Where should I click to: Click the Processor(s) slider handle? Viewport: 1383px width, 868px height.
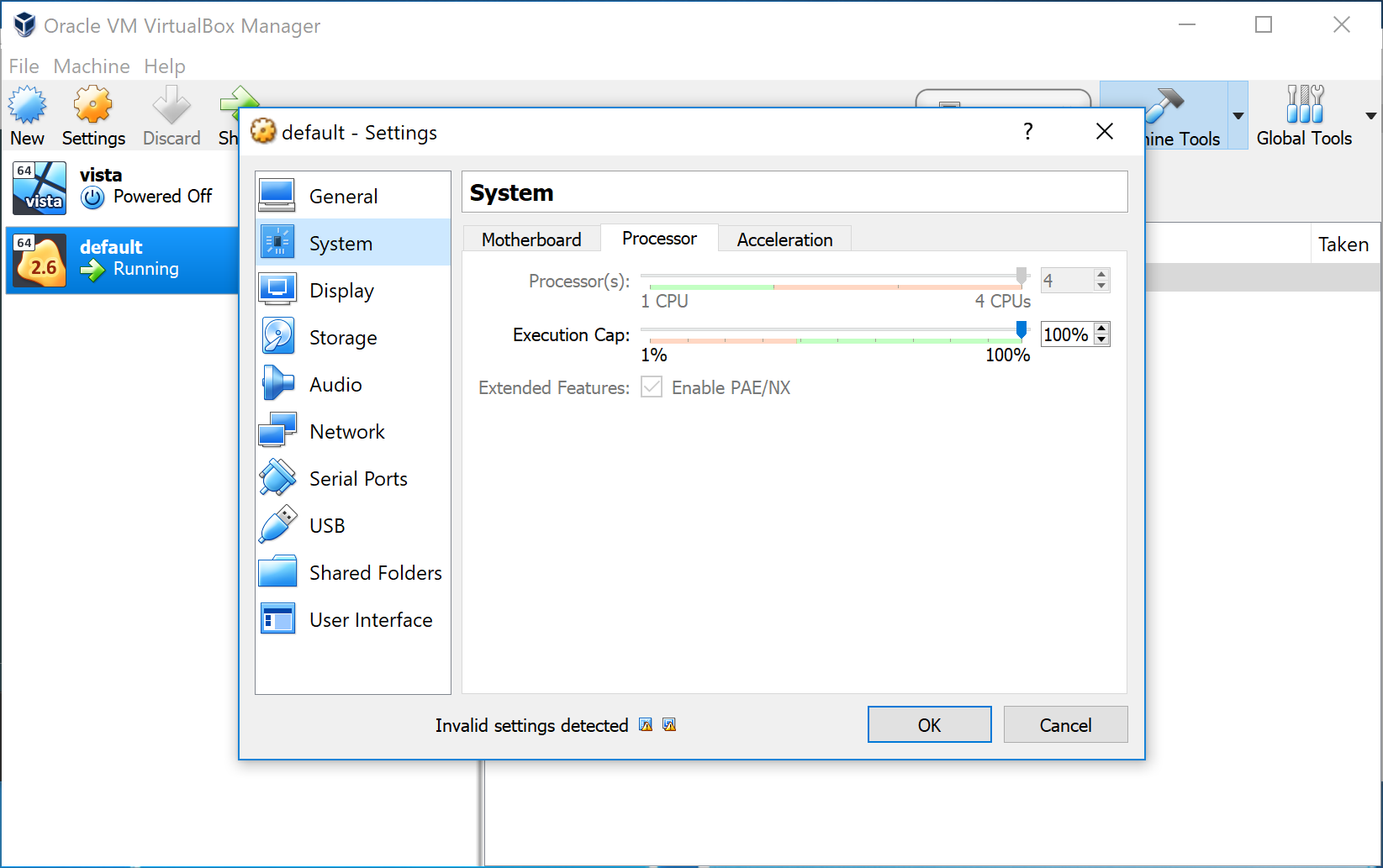[x=1021, y=276]
